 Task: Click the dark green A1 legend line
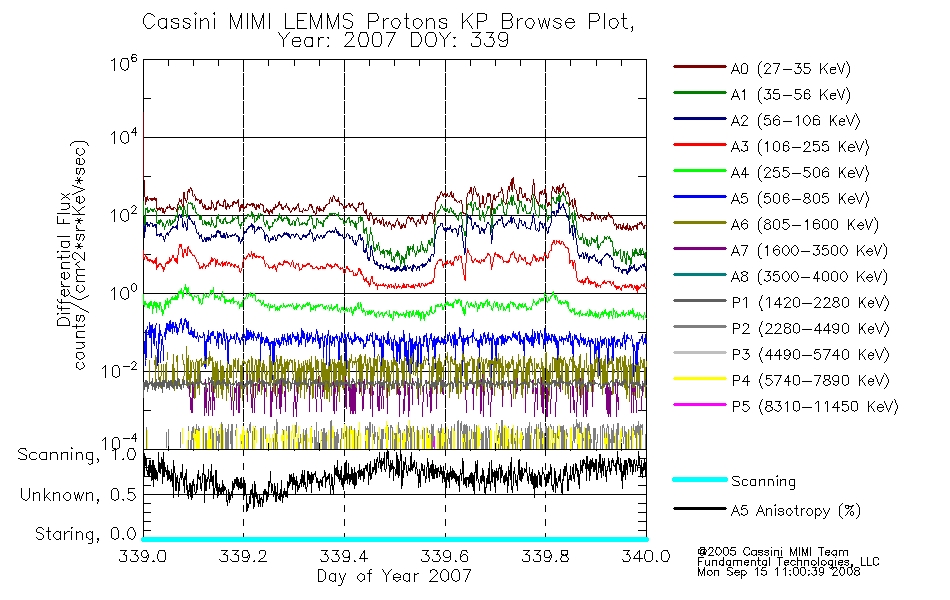pos(699,92)
